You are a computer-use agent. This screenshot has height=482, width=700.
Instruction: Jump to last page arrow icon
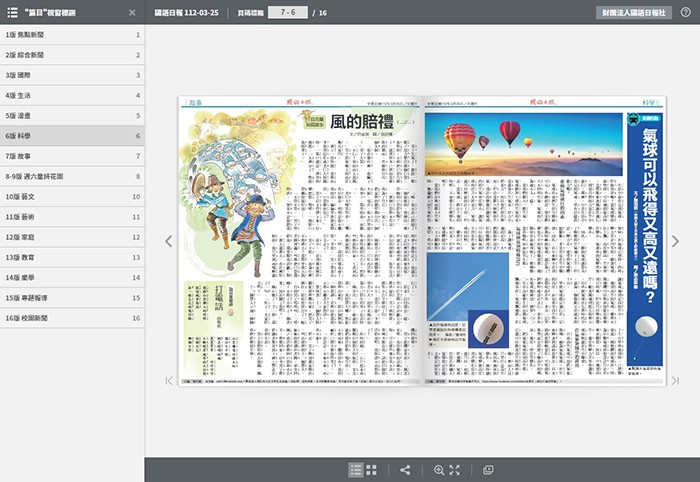pyautogui.click(x=675, y=380)
